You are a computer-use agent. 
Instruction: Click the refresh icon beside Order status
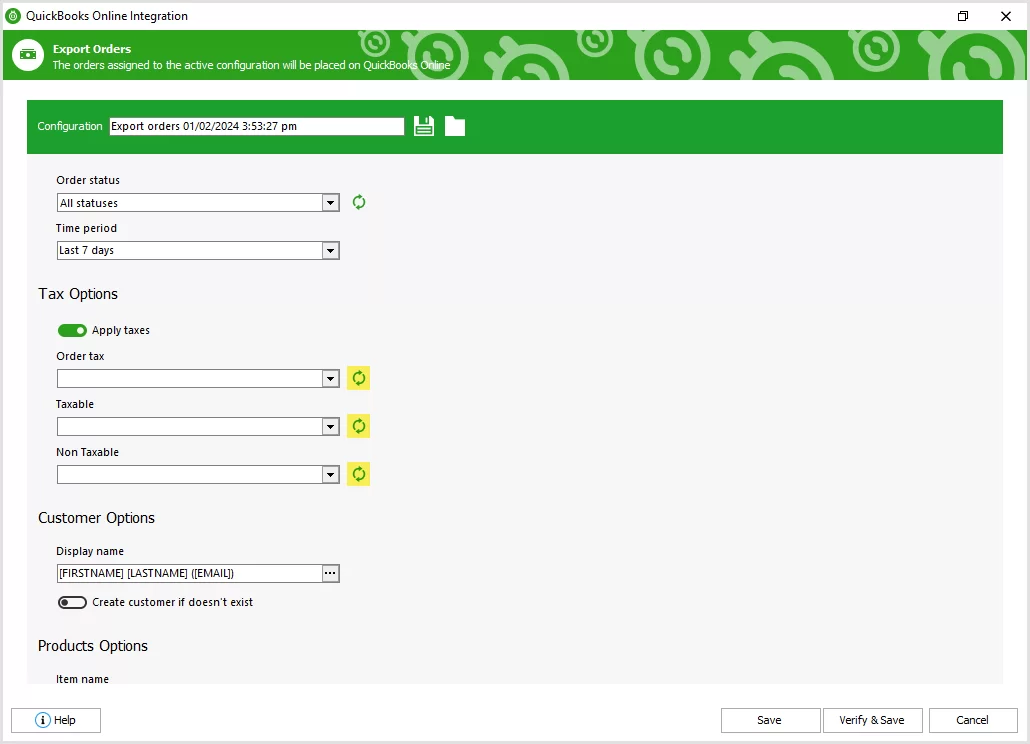(358, 202)
